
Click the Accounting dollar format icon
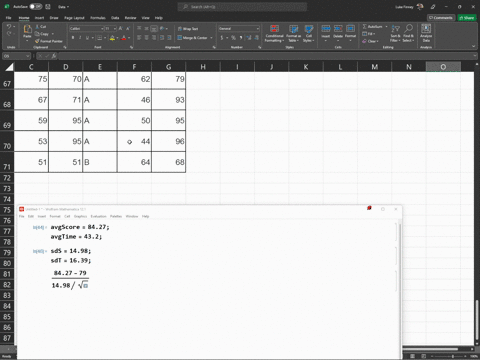pyautogui.click(x=222, y=38)
